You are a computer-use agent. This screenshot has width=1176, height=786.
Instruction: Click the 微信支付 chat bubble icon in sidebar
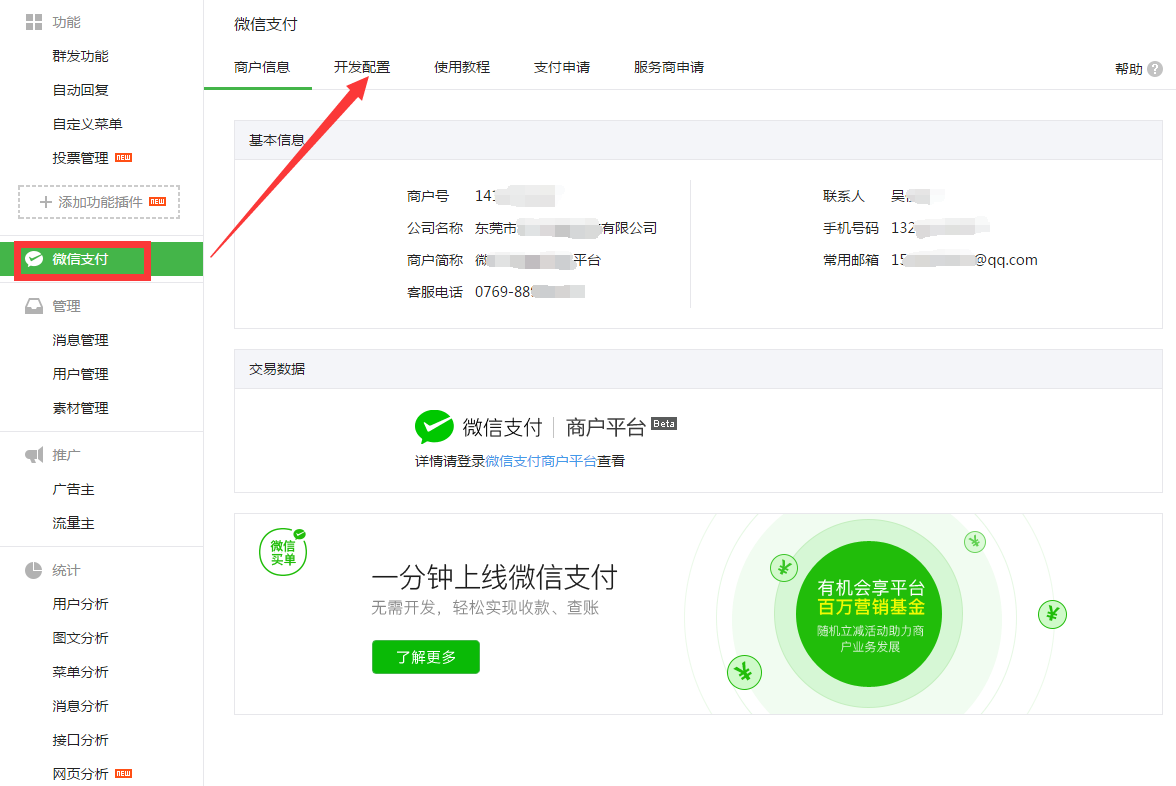click(34, 260)
